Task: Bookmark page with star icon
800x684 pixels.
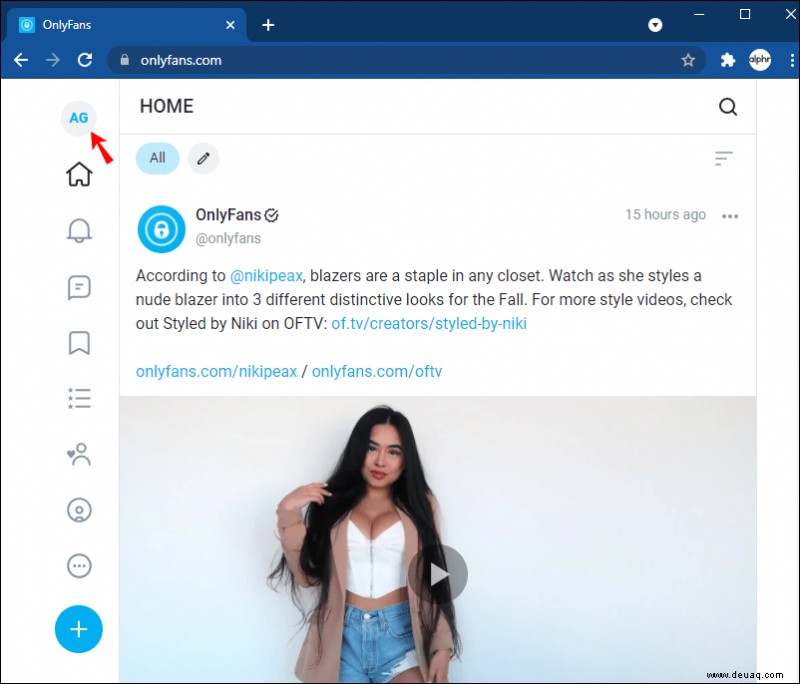Action: coord(688,60)
